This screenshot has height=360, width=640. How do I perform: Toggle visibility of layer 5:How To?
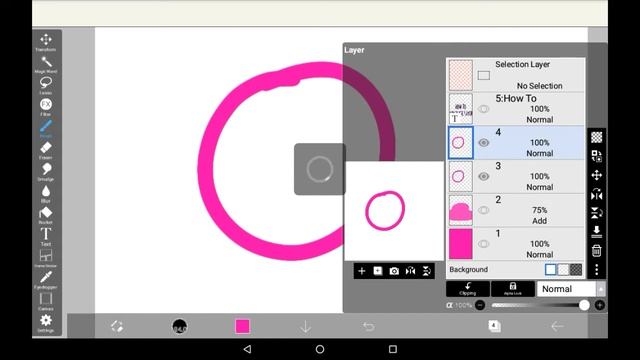pos(484,109)
